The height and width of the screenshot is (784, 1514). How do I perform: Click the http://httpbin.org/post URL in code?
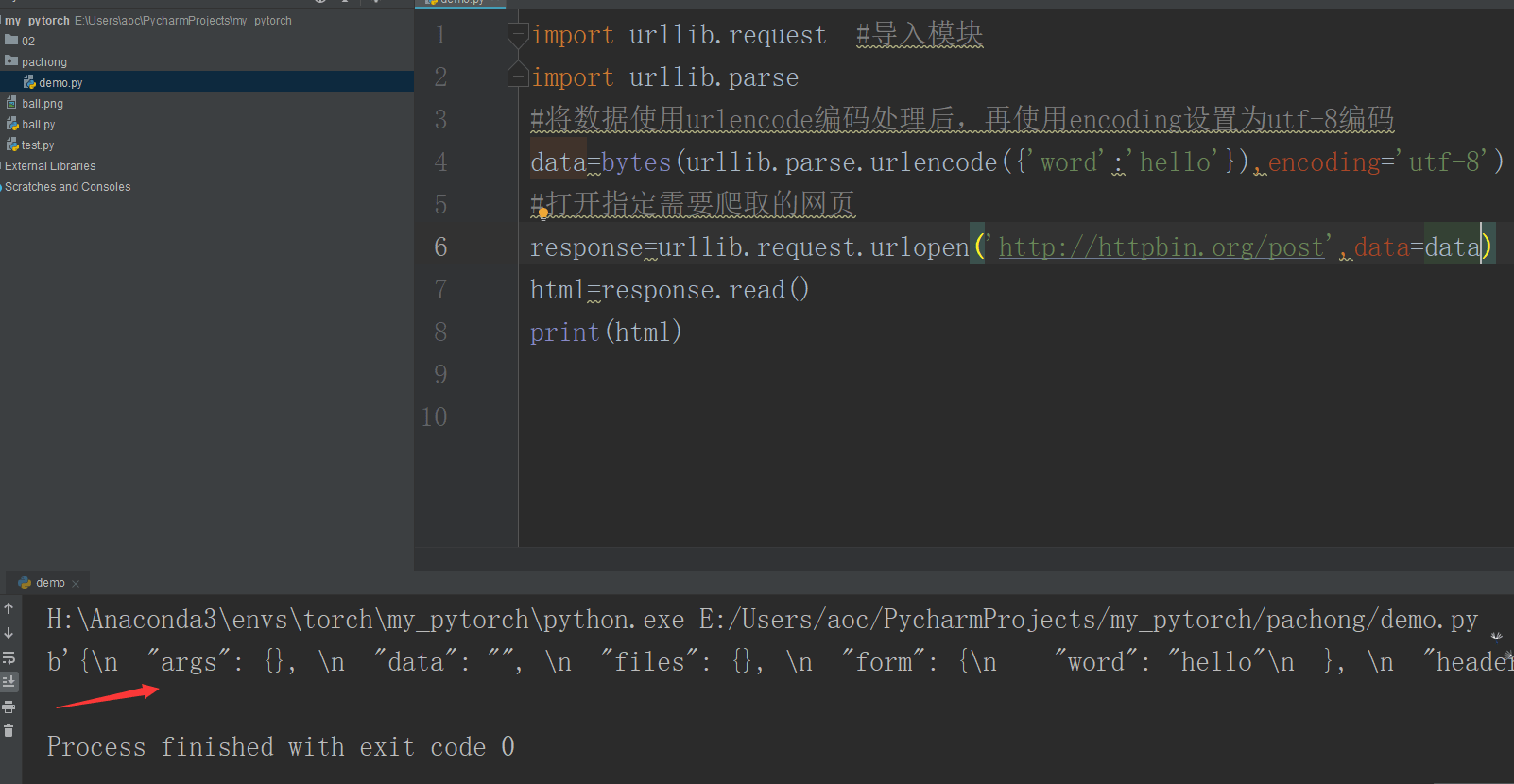1161,247
